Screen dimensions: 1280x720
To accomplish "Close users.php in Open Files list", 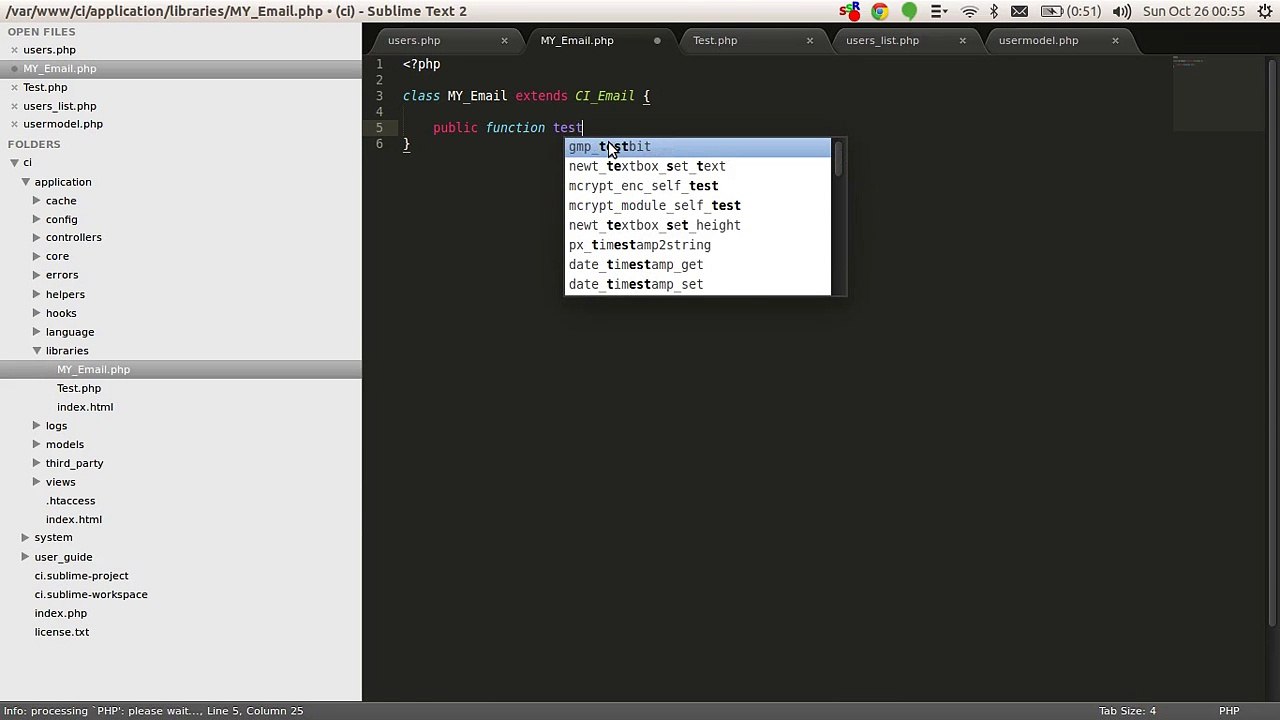I will (x=14, y=50).
